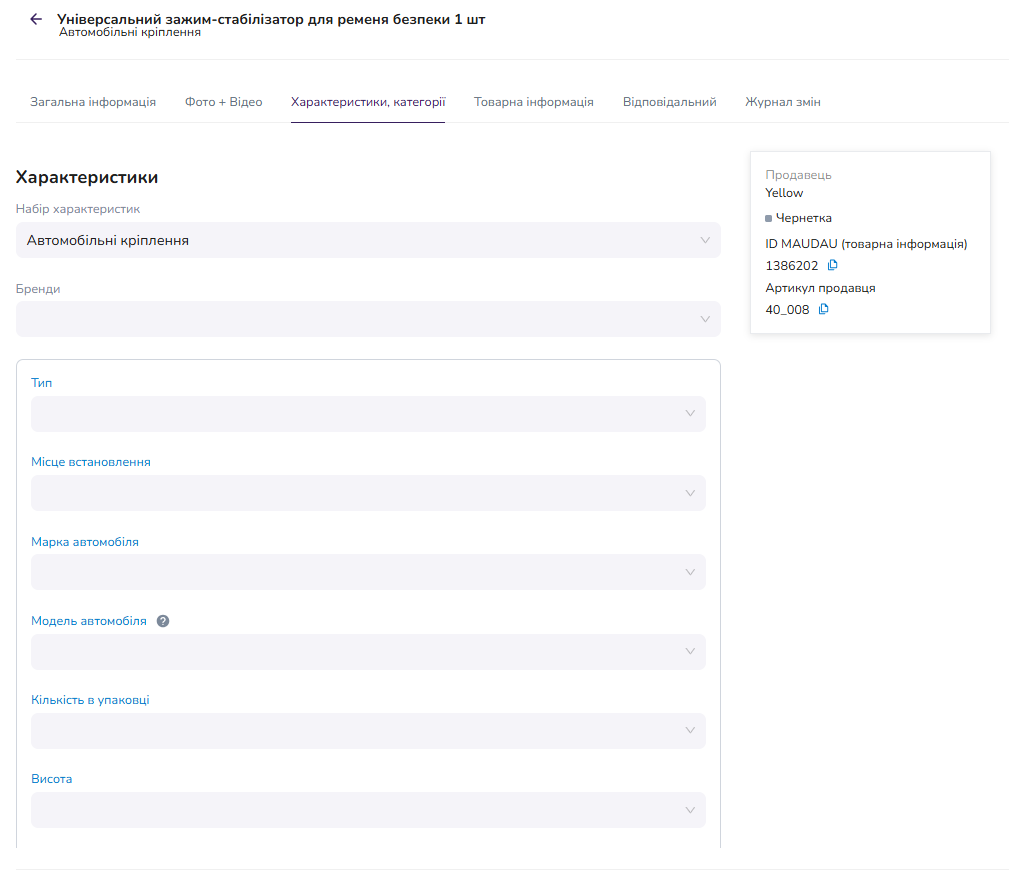Open the Кількість в упаковці dropdown
The width and height of the screenshot is (1009, 875).
point(368,731)
